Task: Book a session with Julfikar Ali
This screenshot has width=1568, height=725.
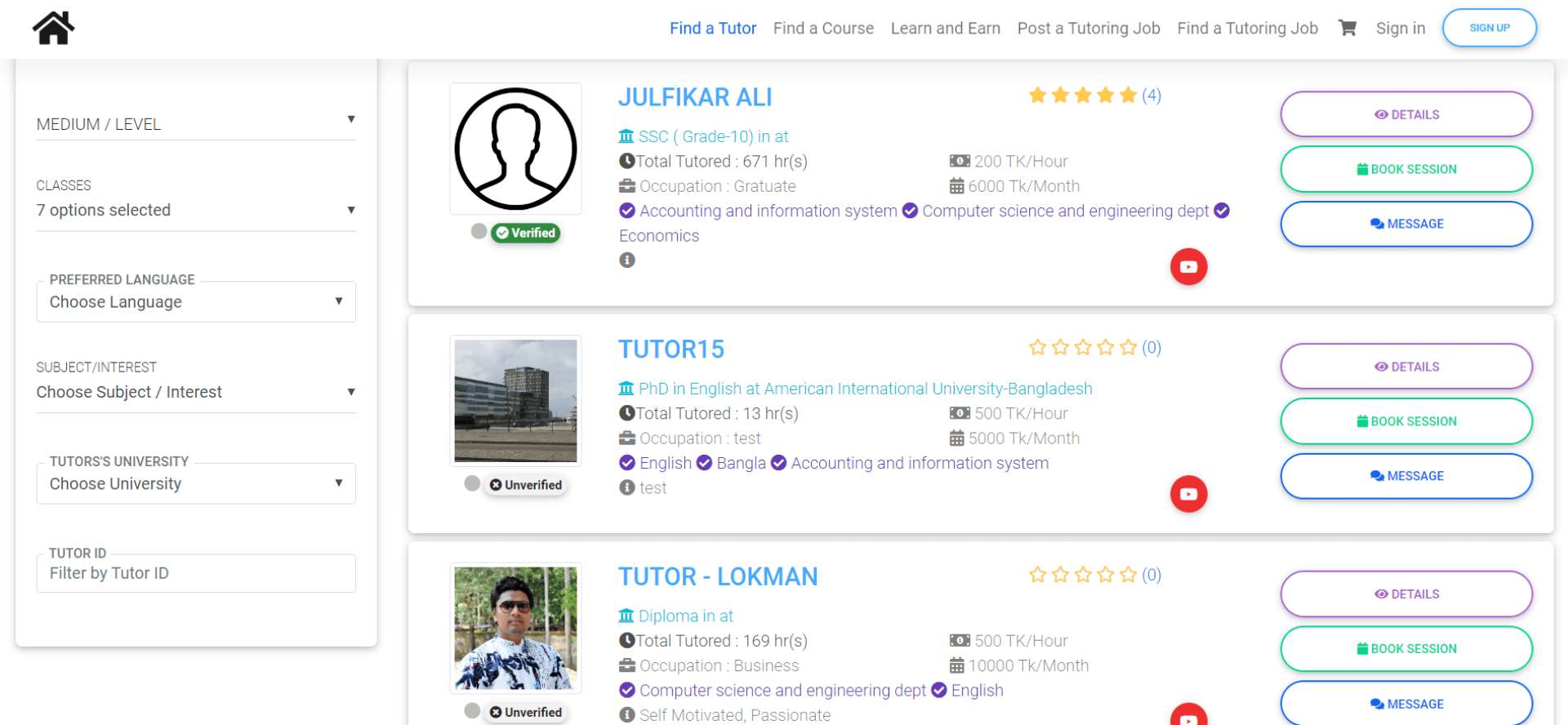Action: (1405, 169)
